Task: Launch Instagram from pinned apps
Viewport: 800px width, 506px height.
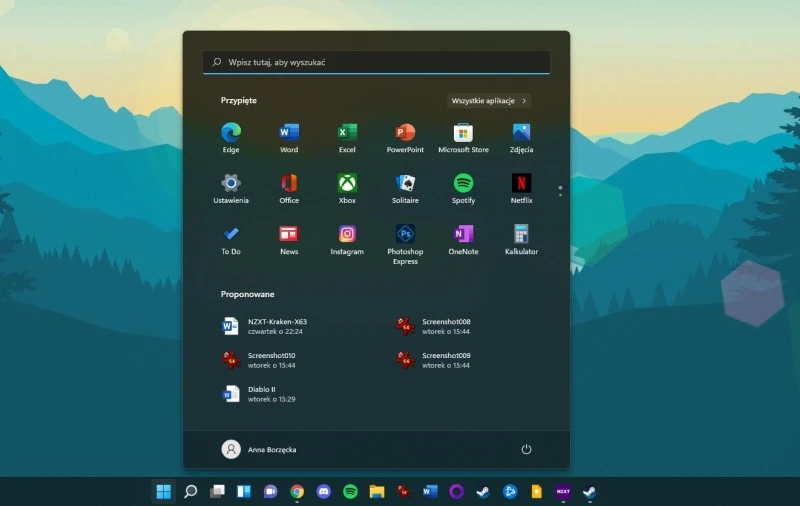Action: point(347,239)
